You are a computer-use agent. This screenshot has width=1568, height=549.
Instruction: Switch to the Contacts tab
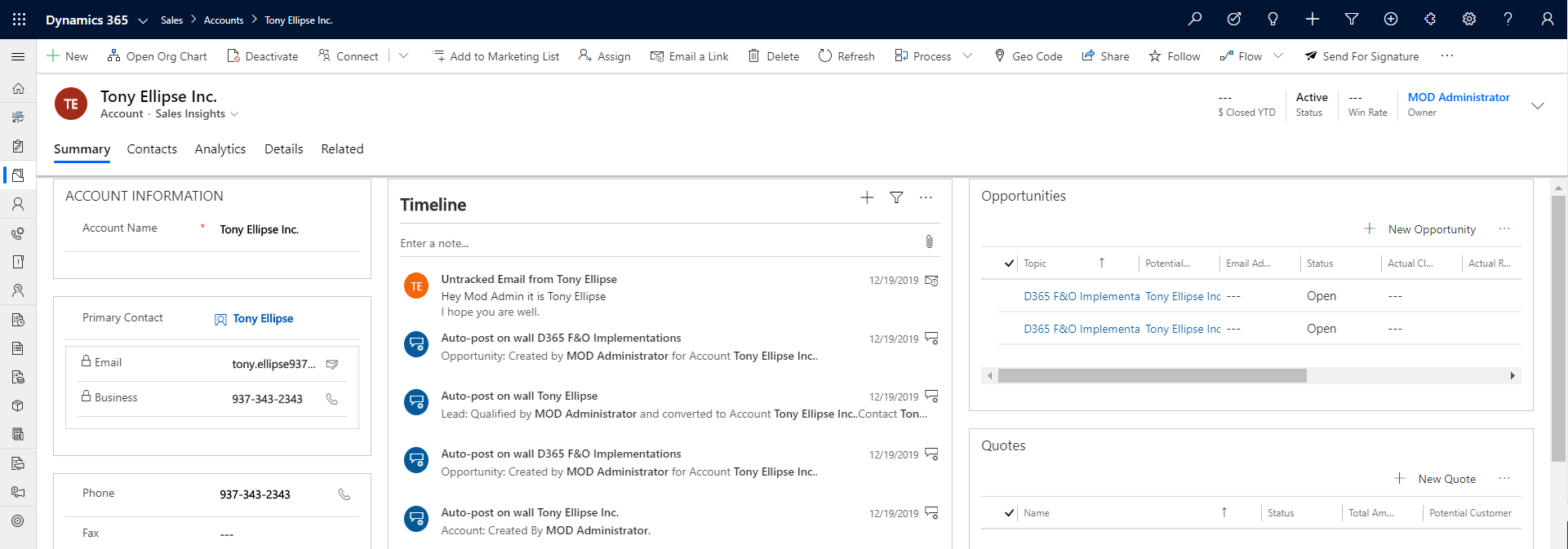tap(152, 149)
